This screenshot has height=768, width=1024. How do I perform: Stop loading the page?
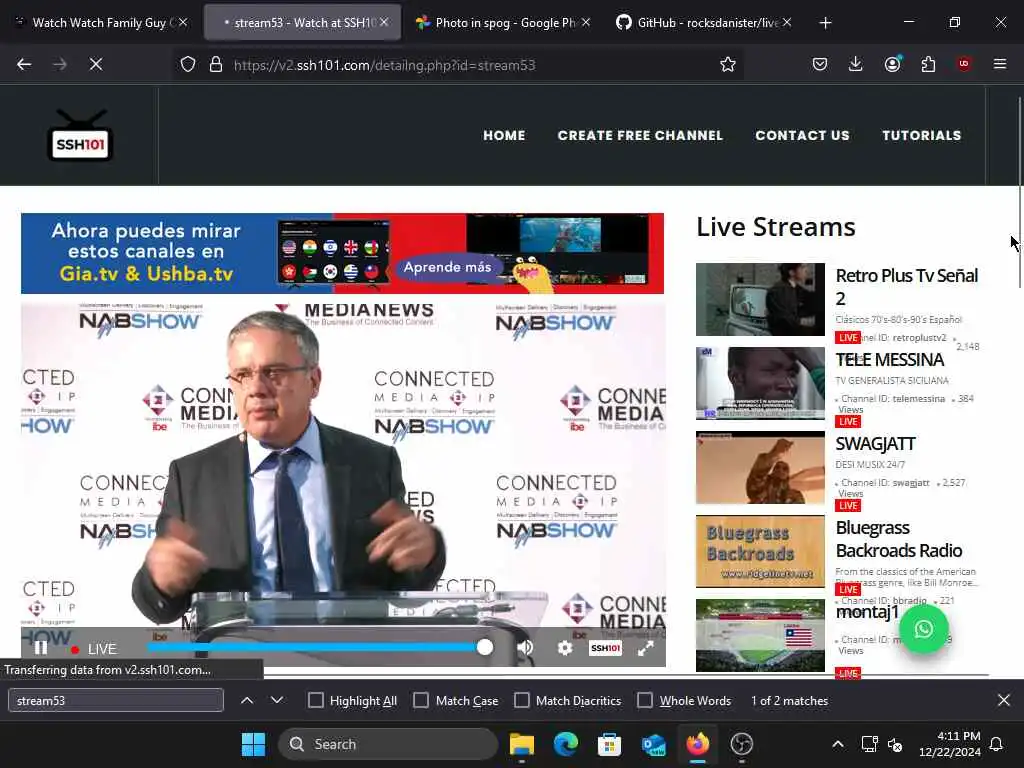(96, 64)
